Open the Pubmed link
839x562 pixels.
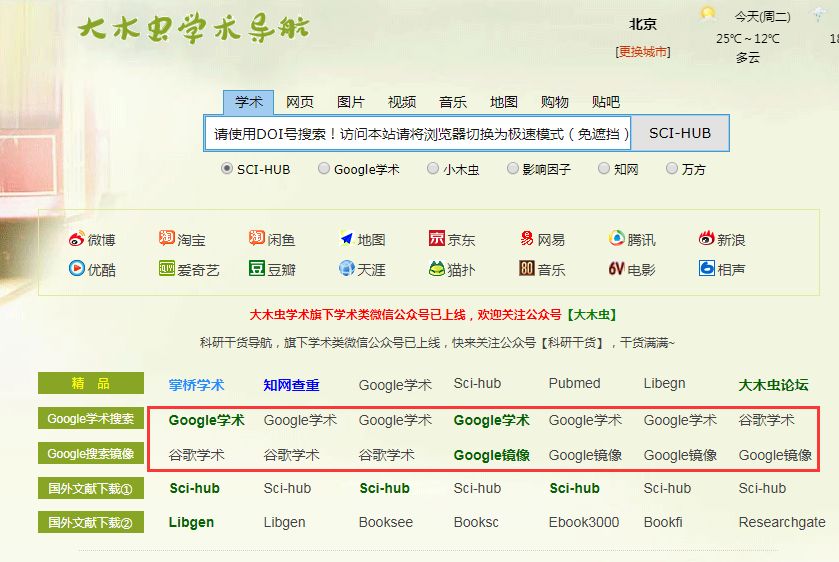point(574,383)
